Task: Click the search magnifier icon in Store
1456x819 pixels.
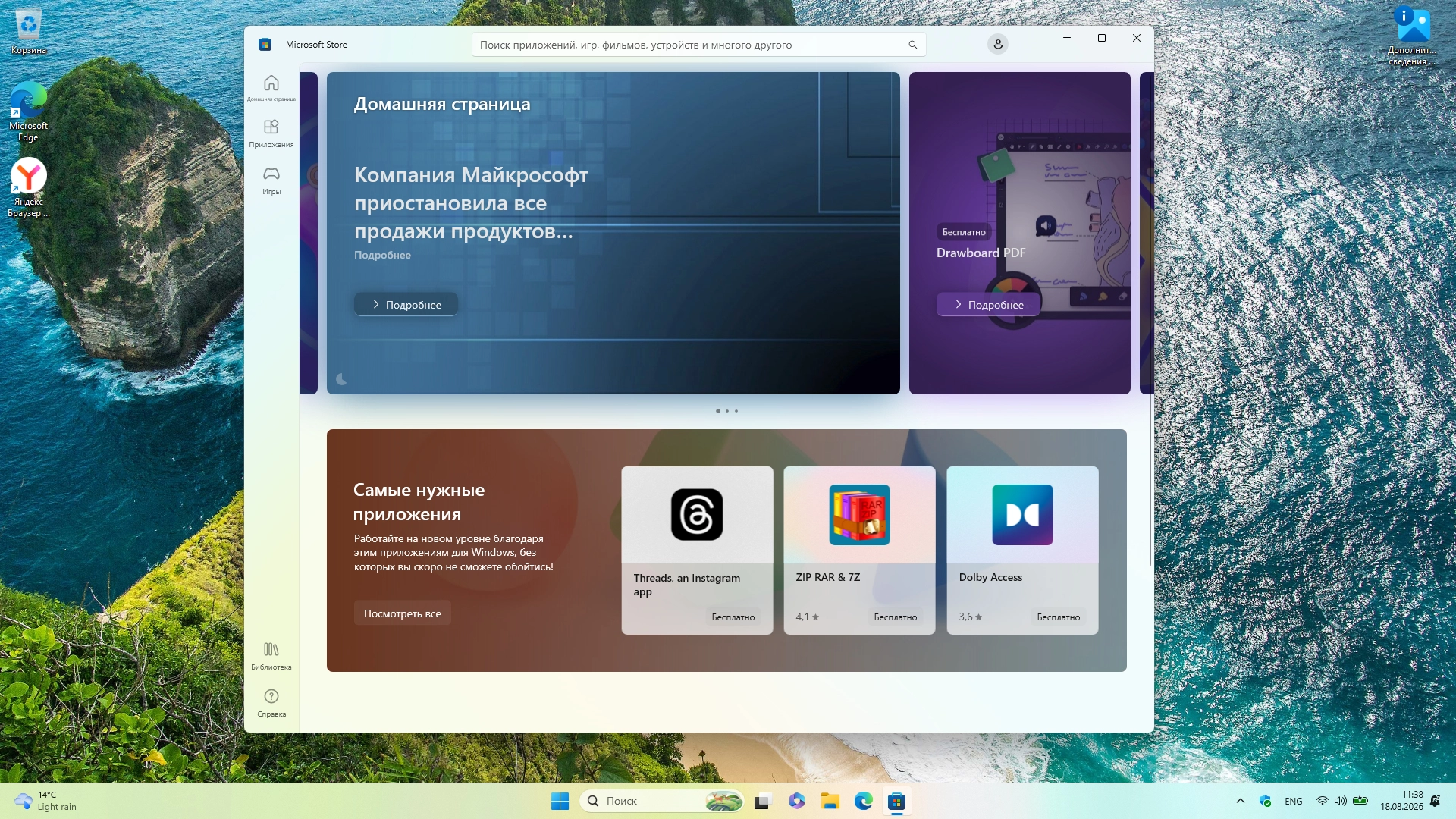Action: point(913,45)
